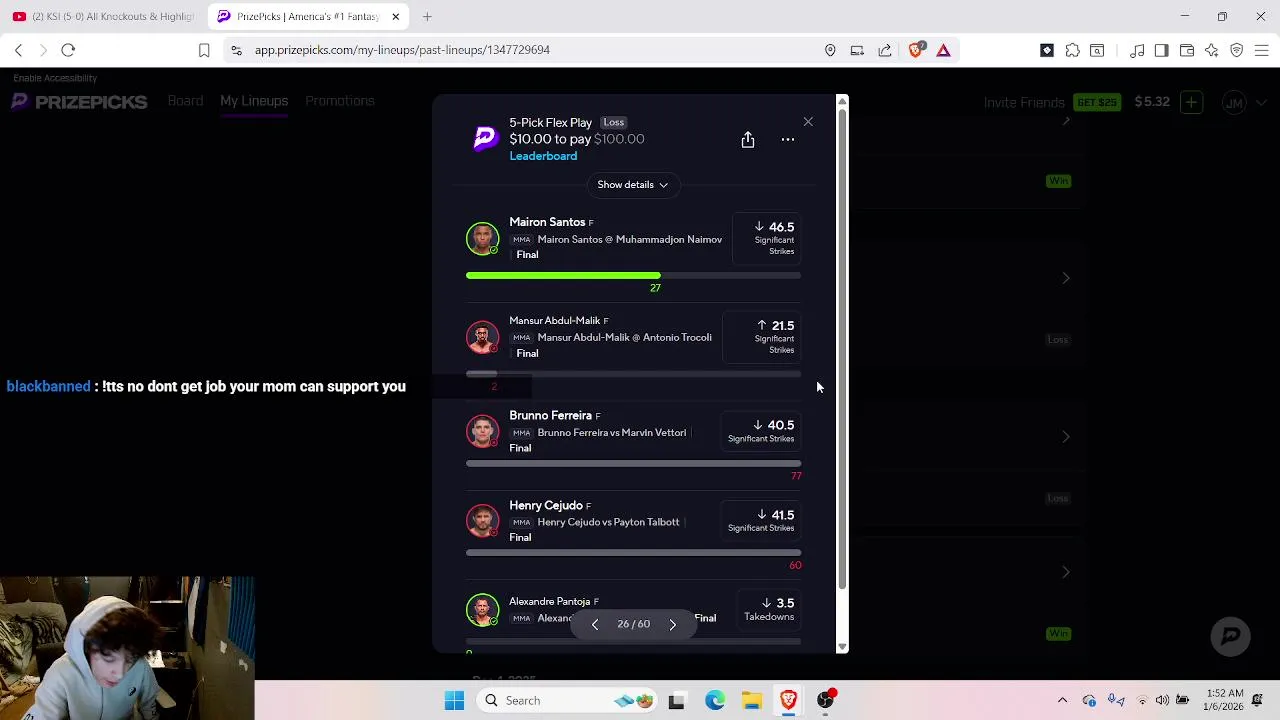
Task: Go to previous lineup with left arrow
Action: [595, 624]
